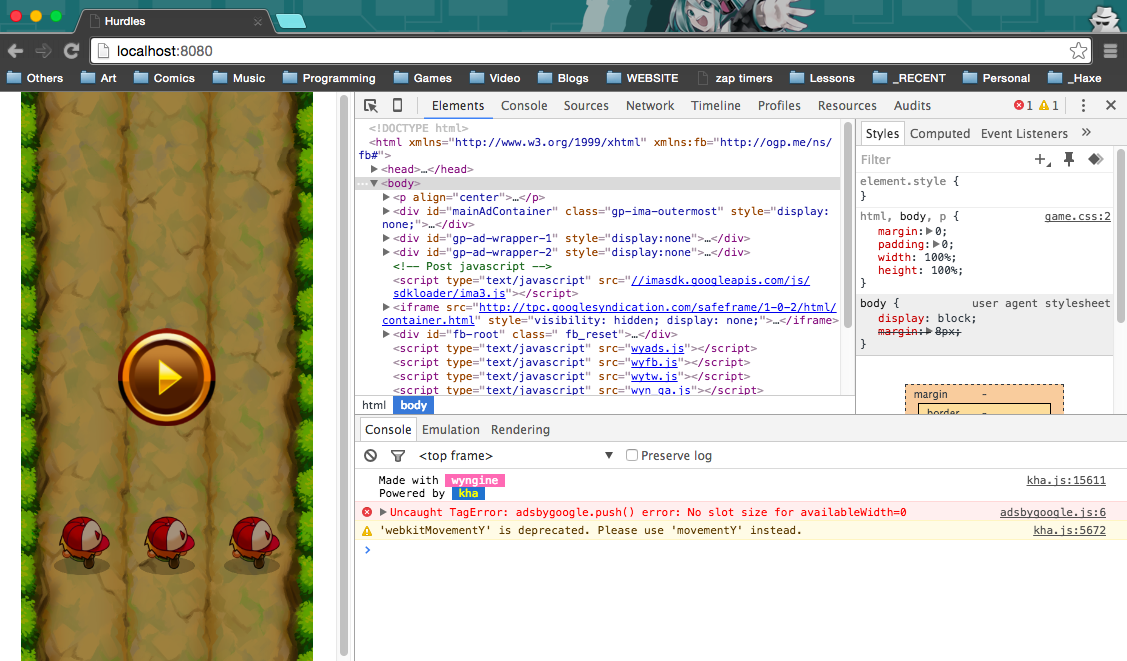Image resolution: width=1127 pixels, height=661 pixels.
Task: Click the browser back arrow
Action: 15,51
